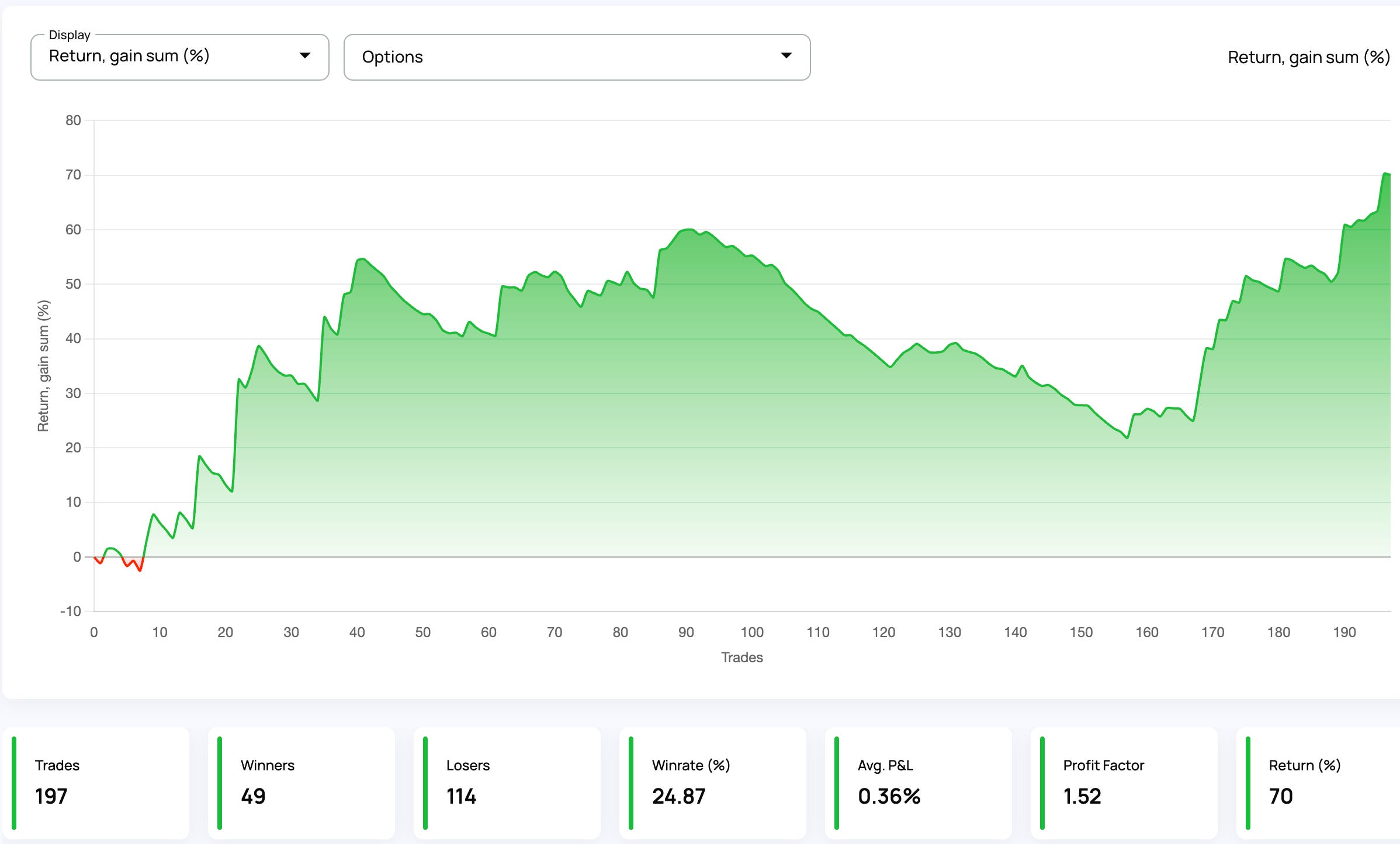Click the Winners stat card
1400x844 pixels.
(302, 782)
